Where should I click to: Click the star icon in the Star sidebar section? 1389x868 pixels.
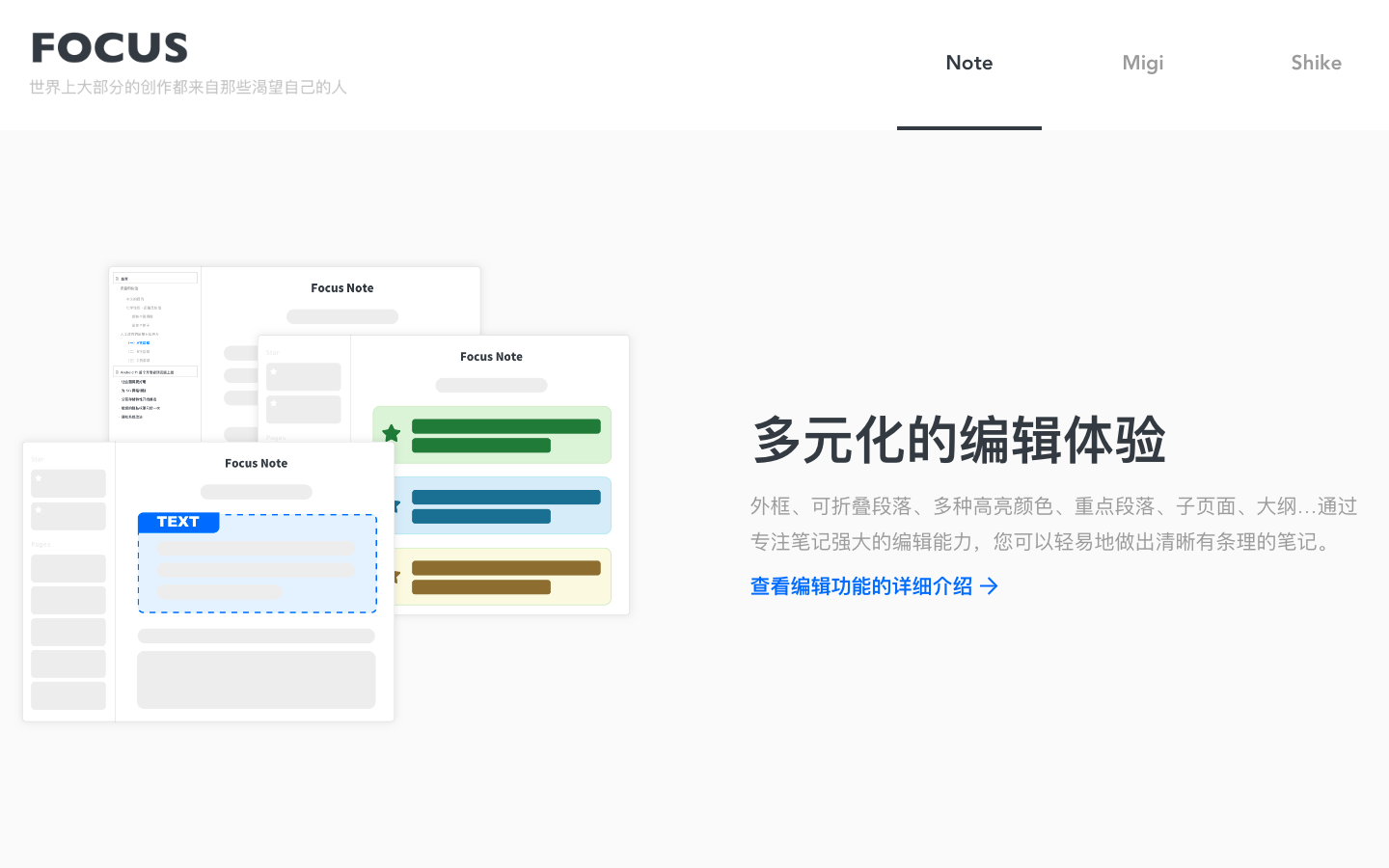(38, 478)
